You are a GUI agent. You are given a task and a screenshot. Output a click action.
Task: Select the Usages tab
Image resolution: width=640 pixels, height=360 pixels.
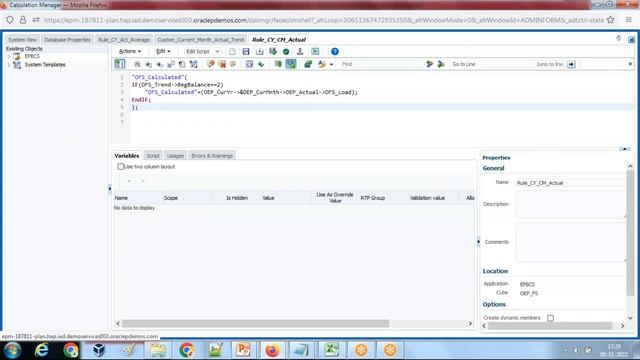point(175,156)
